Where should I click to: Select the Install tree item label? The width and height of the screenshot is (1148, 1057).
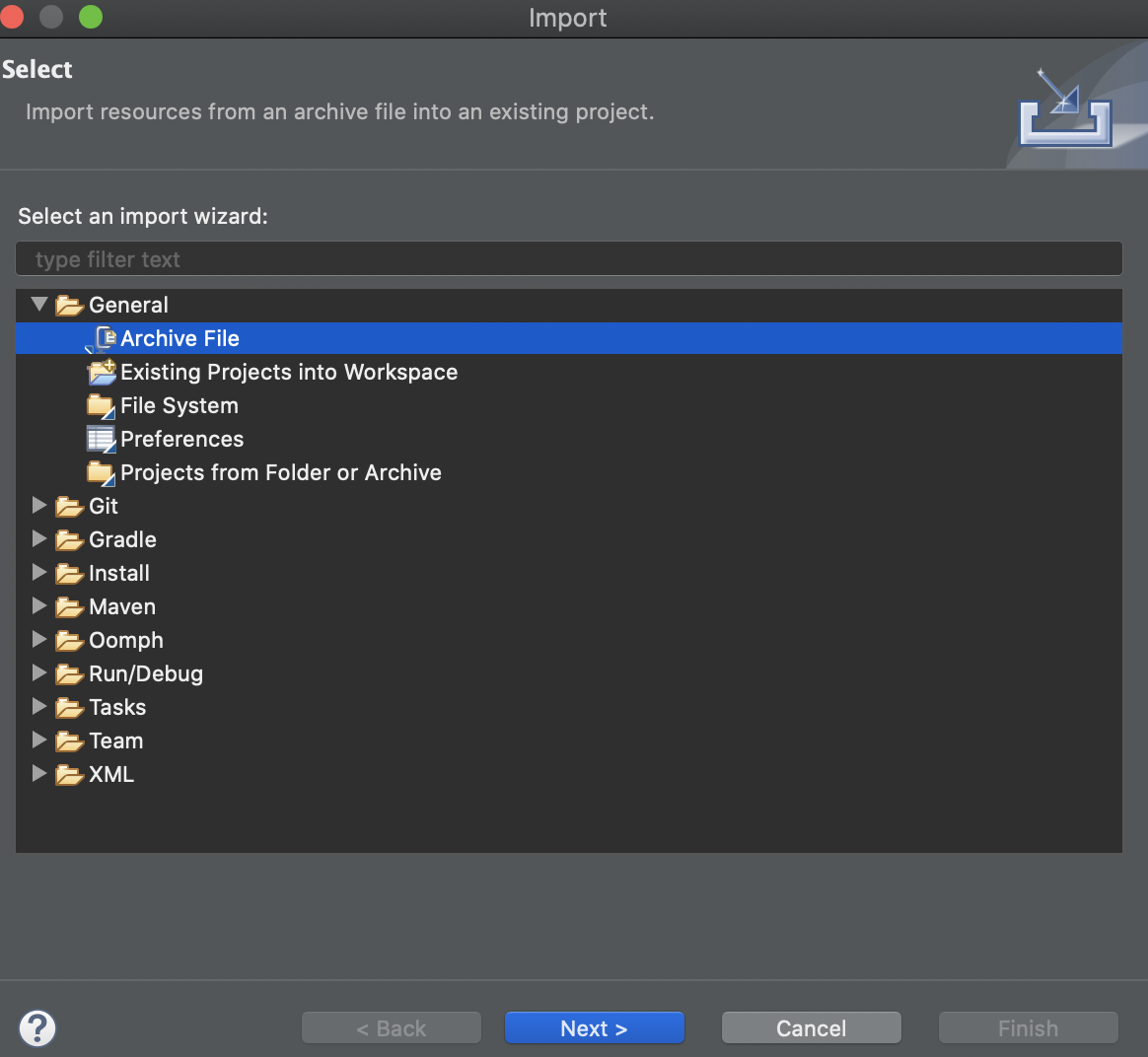coord(119,574)
